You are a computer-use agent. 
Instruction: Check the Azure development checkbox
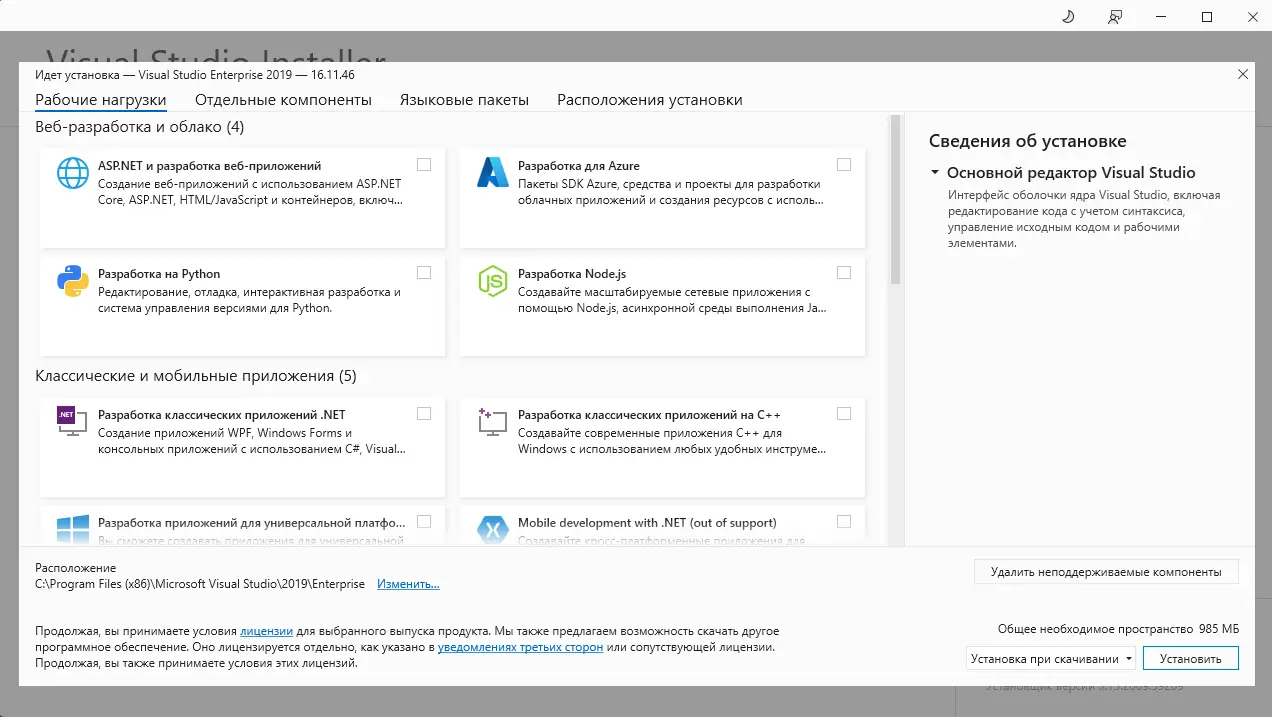[x=844, y=163]
